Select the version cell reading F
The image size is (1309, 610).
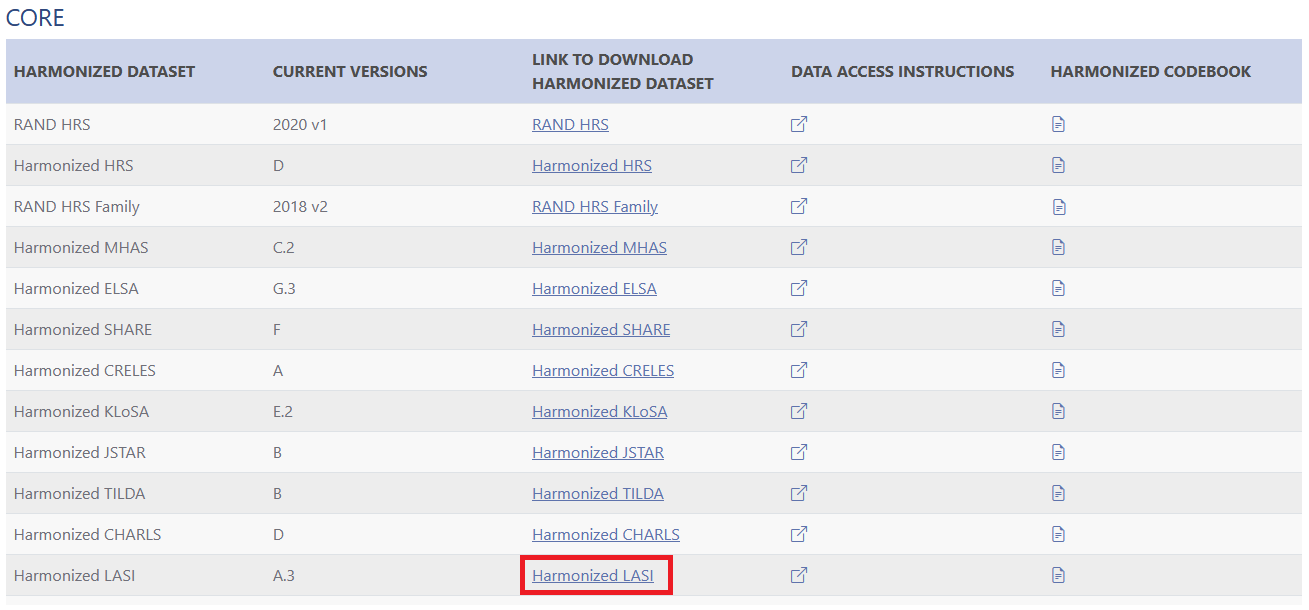click(277, 330)
